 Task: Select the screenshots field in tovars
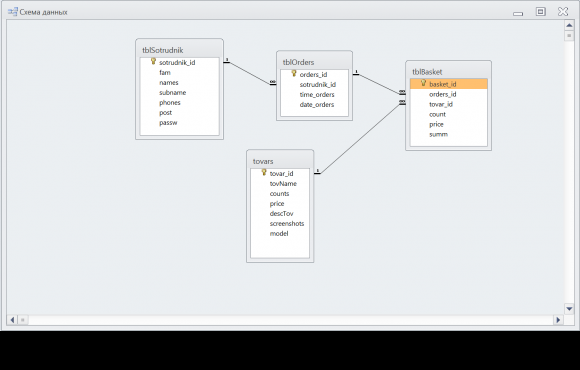click(287, 223)
